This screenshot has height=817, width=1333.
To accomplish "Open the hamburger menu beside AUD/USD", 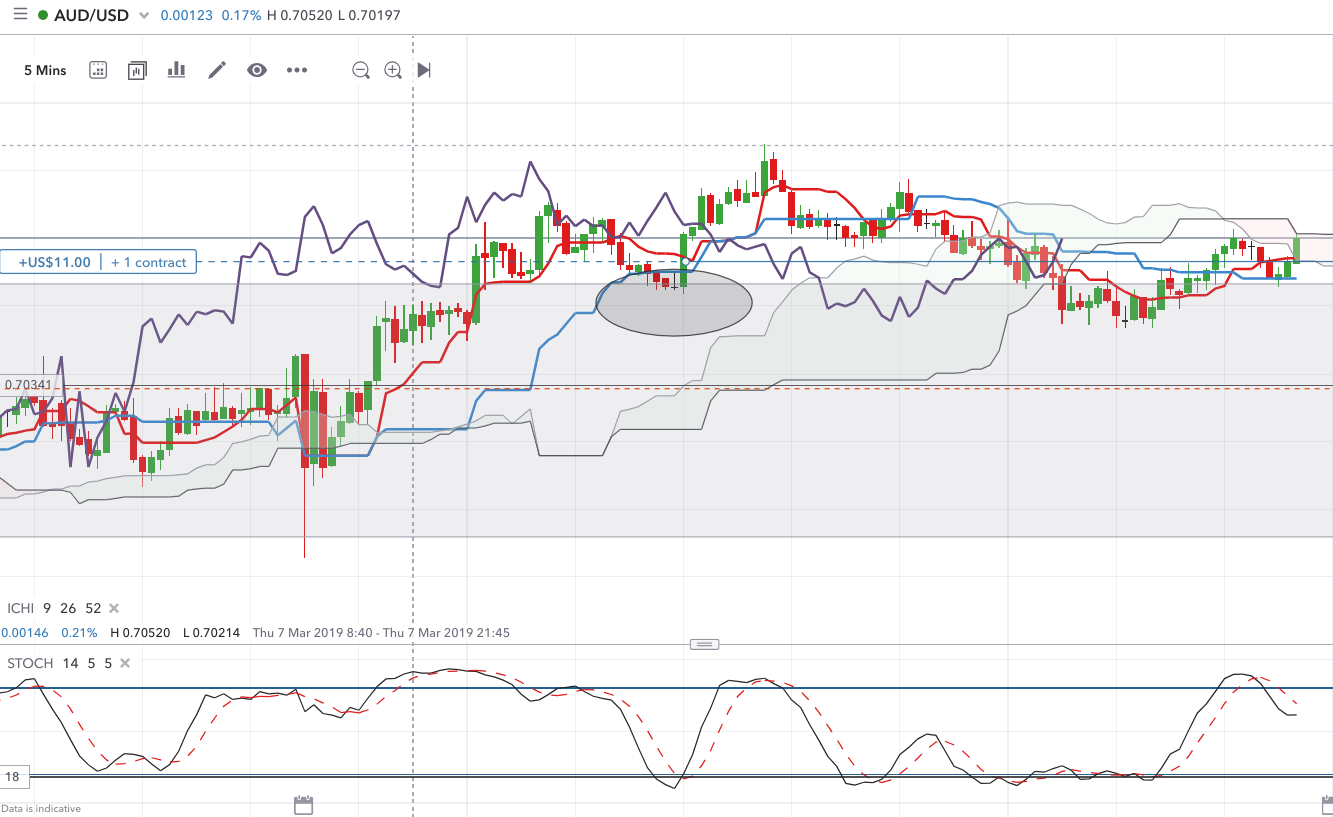I will (20, 15).
